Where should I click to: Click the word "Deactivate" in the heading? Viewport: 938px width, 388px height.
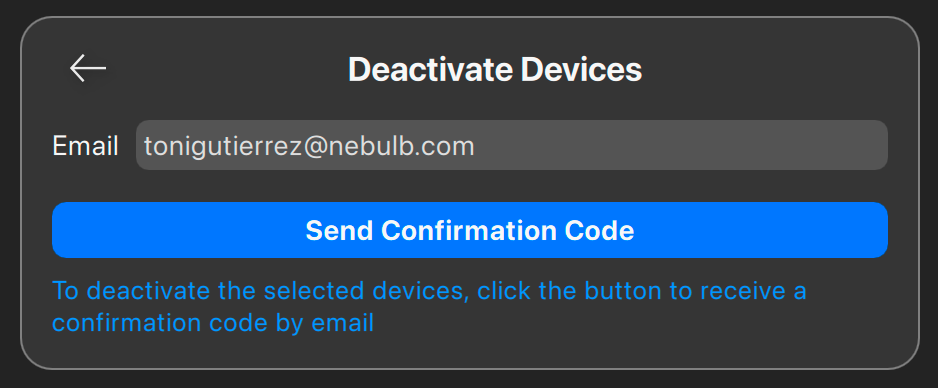click(431, 69)
